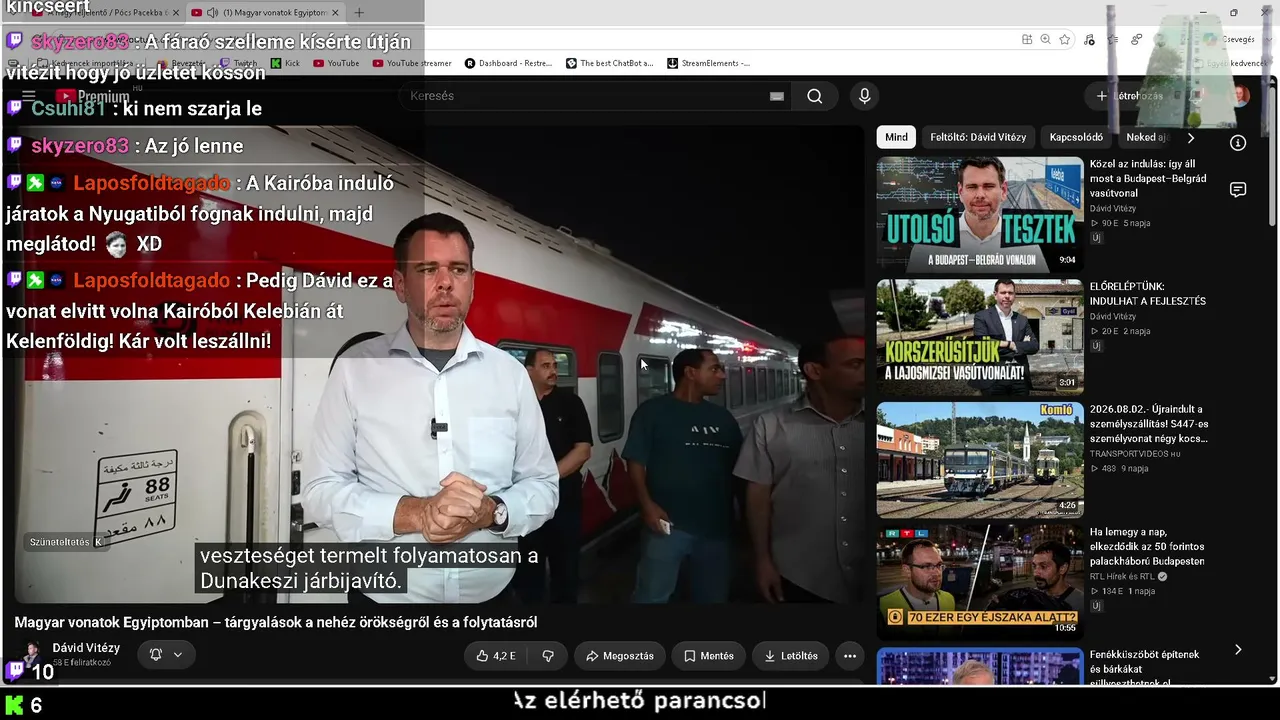Switch to the Magyar vonatok Egyiptomban tab
The width and height of the screenshot is (1280, 720).
[265, 13]
